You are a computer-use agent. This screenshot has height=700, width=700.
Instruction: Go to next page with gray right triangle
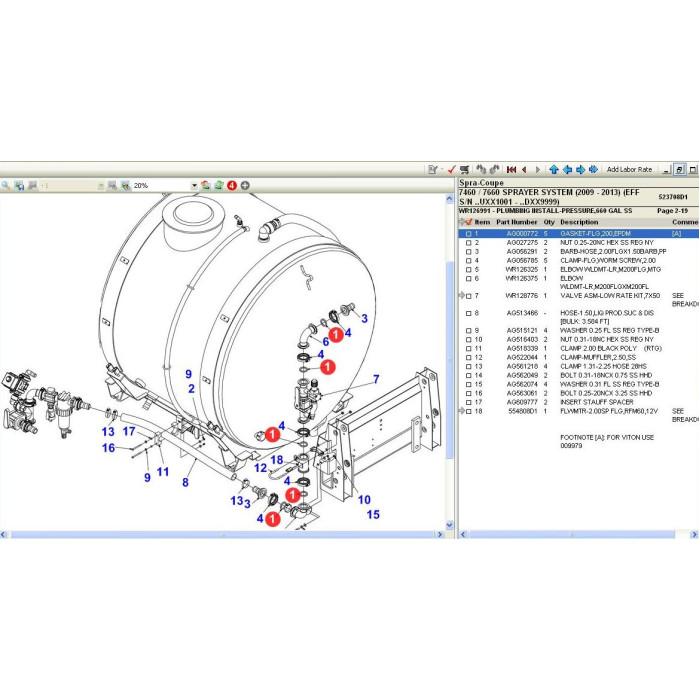538,170
